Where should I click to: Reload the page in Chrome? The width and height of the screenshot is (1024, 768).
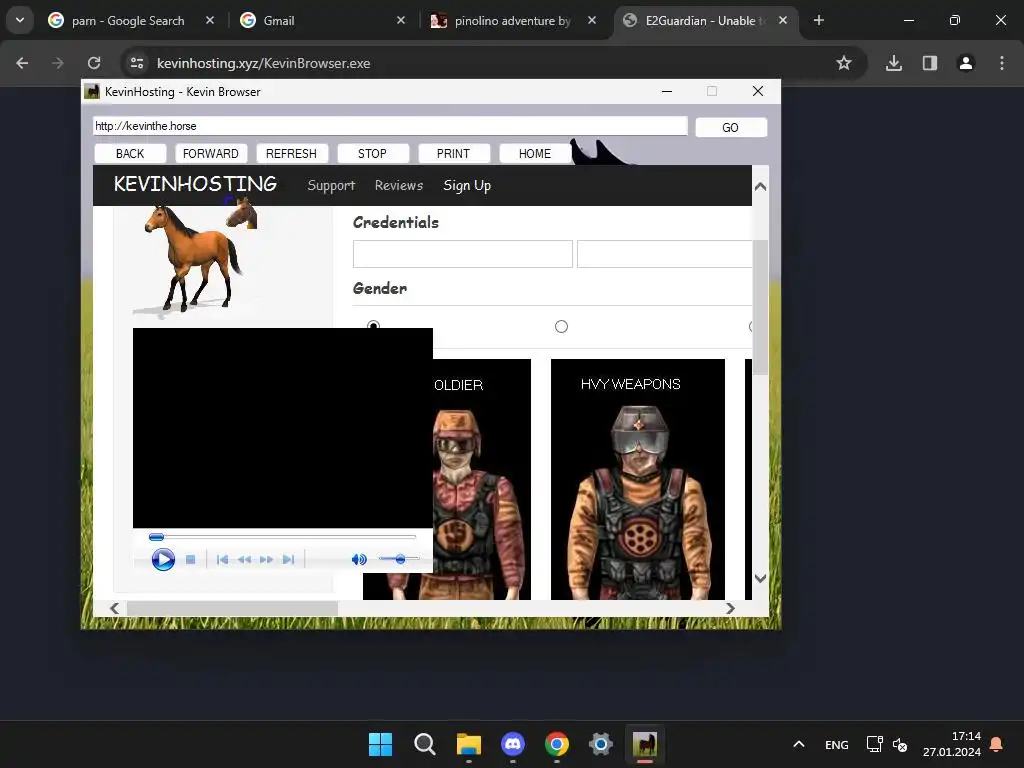(x=94, y=63)
